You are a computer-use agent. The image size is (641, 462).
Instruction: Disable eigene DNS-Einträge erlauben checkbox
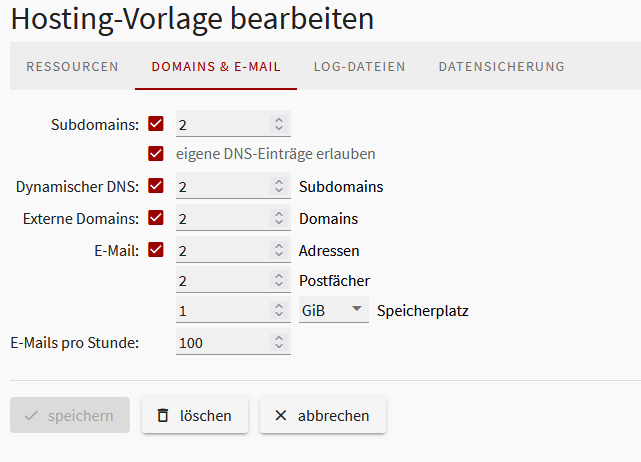[x=156, y=154]
